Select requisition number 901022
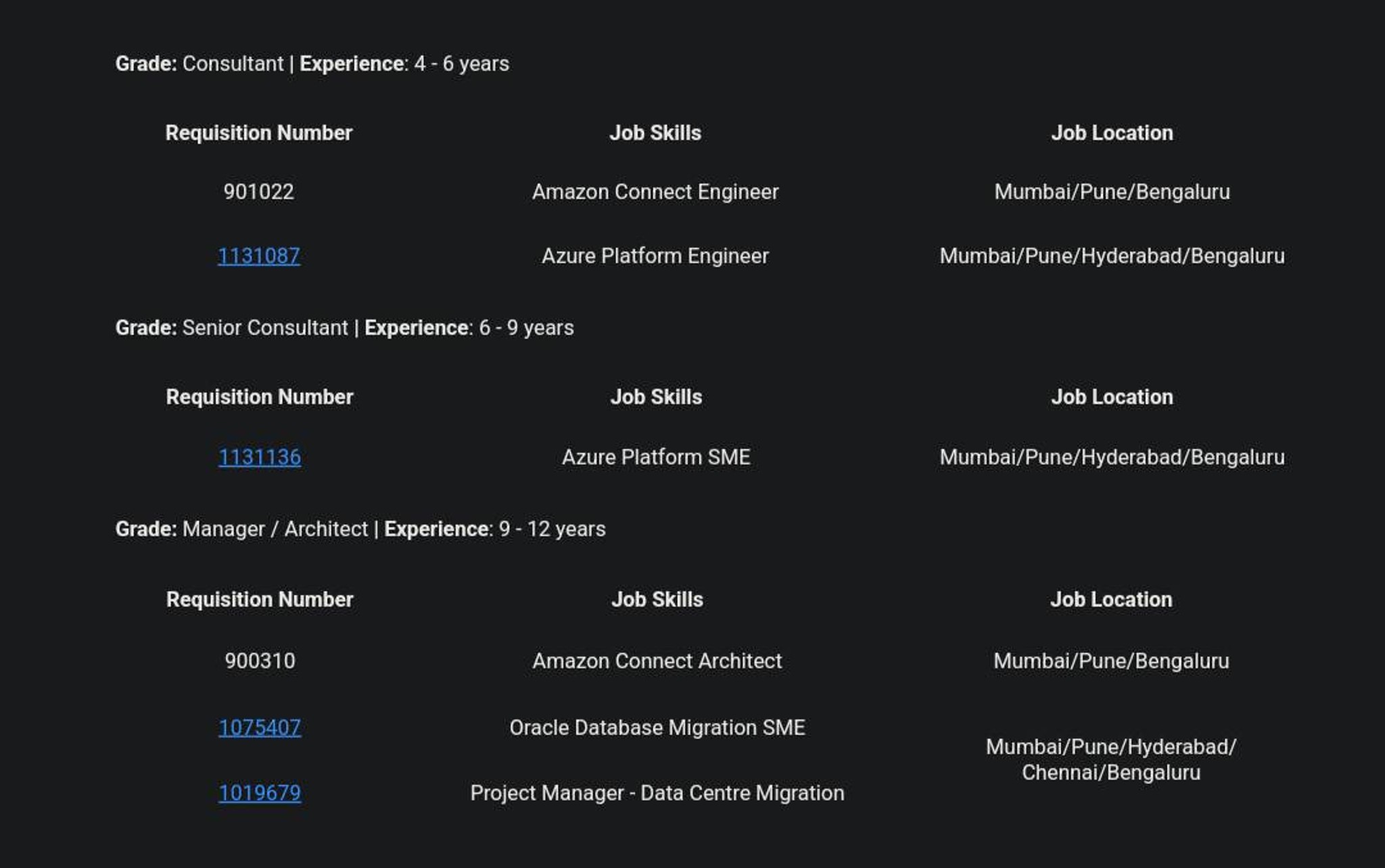 (259, 192)
